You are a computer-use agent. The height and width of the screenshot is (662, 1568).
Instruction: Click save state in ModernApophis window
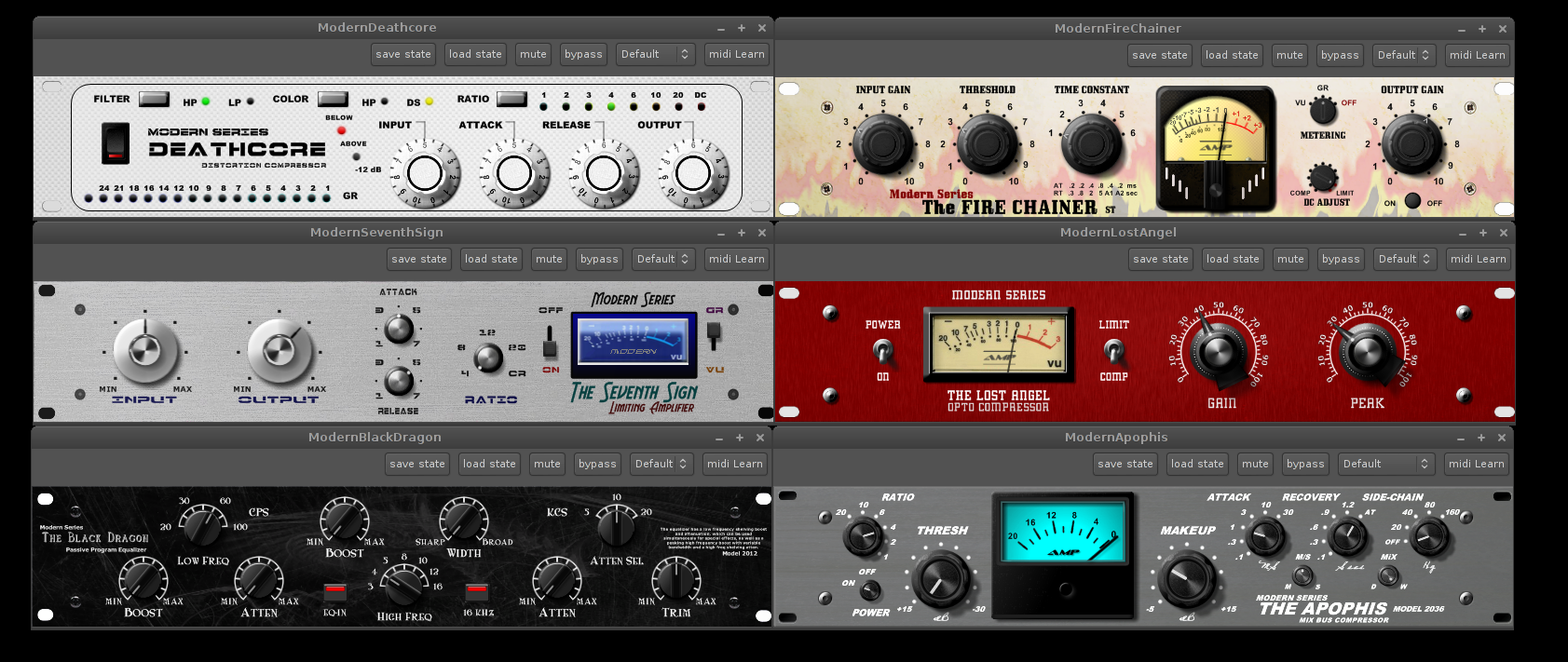point(1125,464)
